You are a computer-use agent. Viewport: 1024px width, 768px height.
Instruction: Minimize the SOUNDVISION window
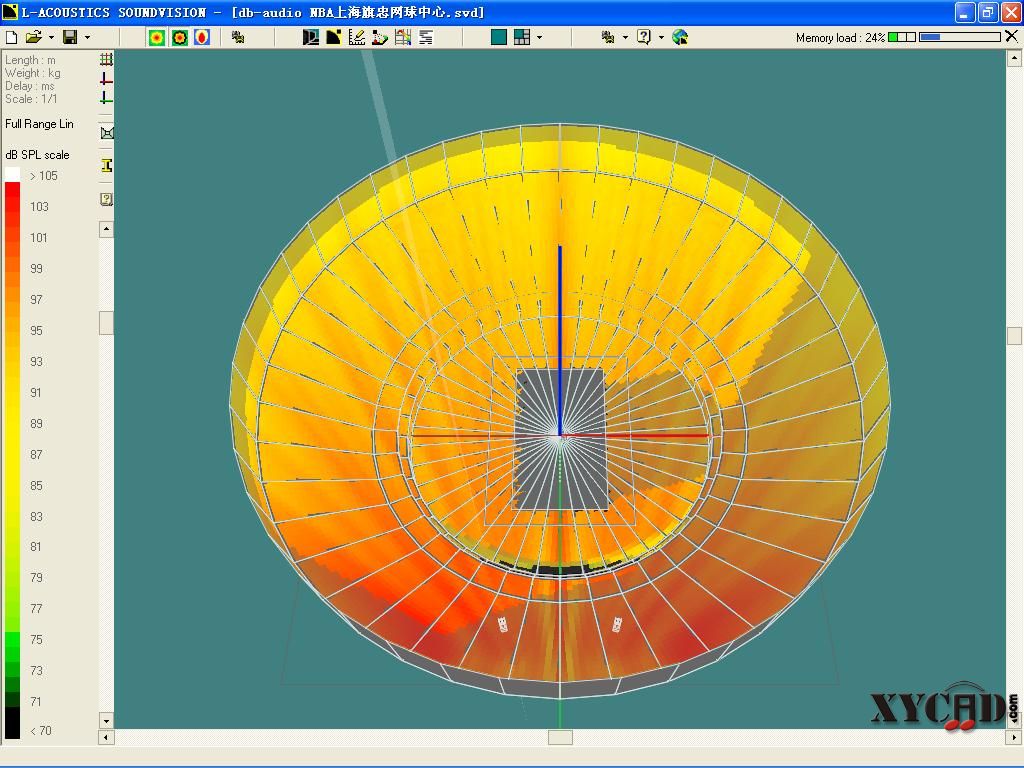coord(965,12)
